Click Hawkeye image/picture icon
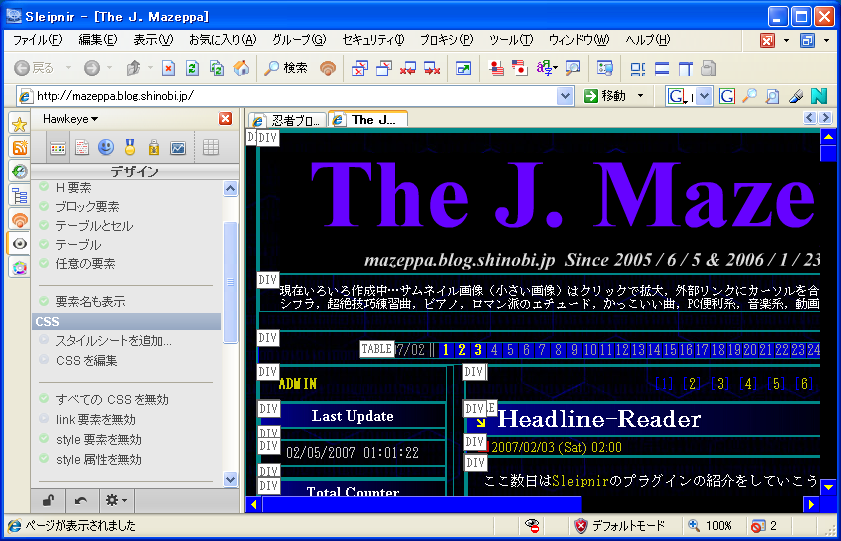Image resolution: width=841 pixels, height=541 pixels. tap(178, 147)
